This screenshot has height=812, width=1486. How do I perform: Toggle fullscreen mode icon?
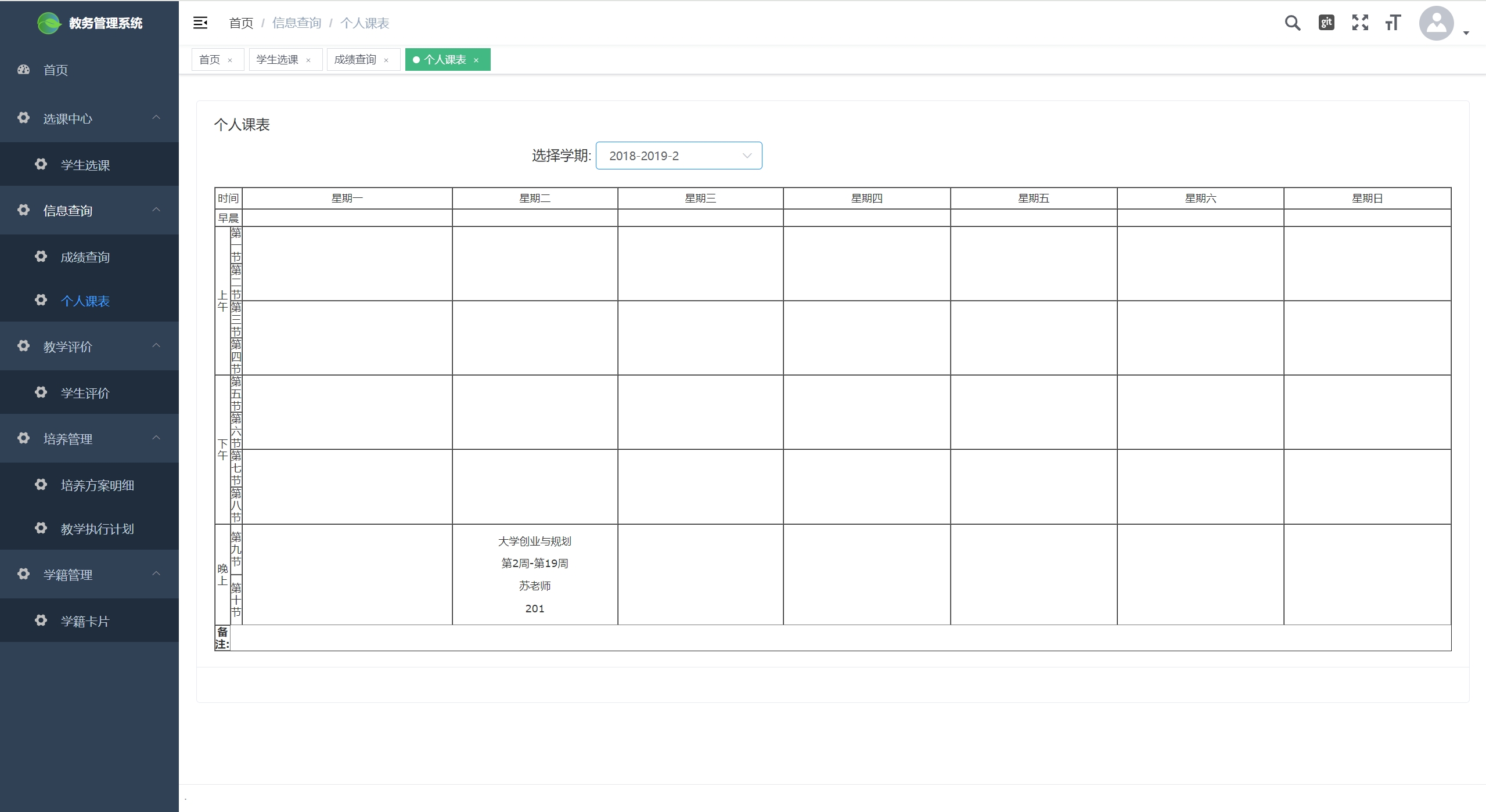tap(1359, 23)
